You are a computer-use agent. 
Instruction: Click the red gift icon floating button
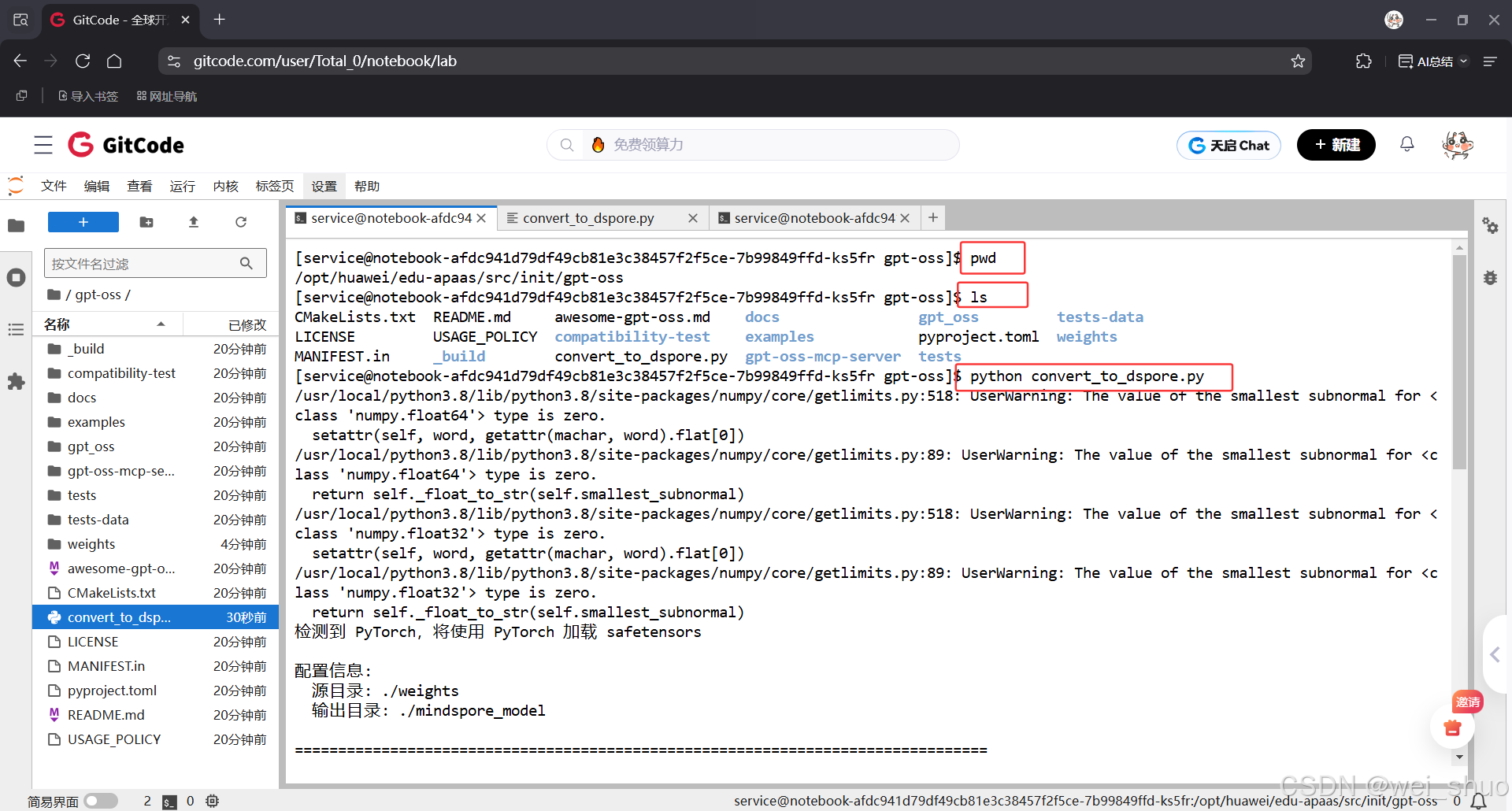pos(1452,728)
